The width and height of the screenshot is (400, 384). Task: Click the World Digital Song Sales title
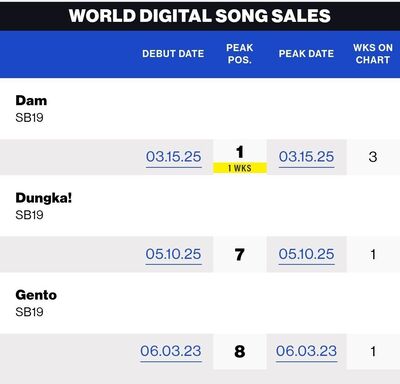200,16
